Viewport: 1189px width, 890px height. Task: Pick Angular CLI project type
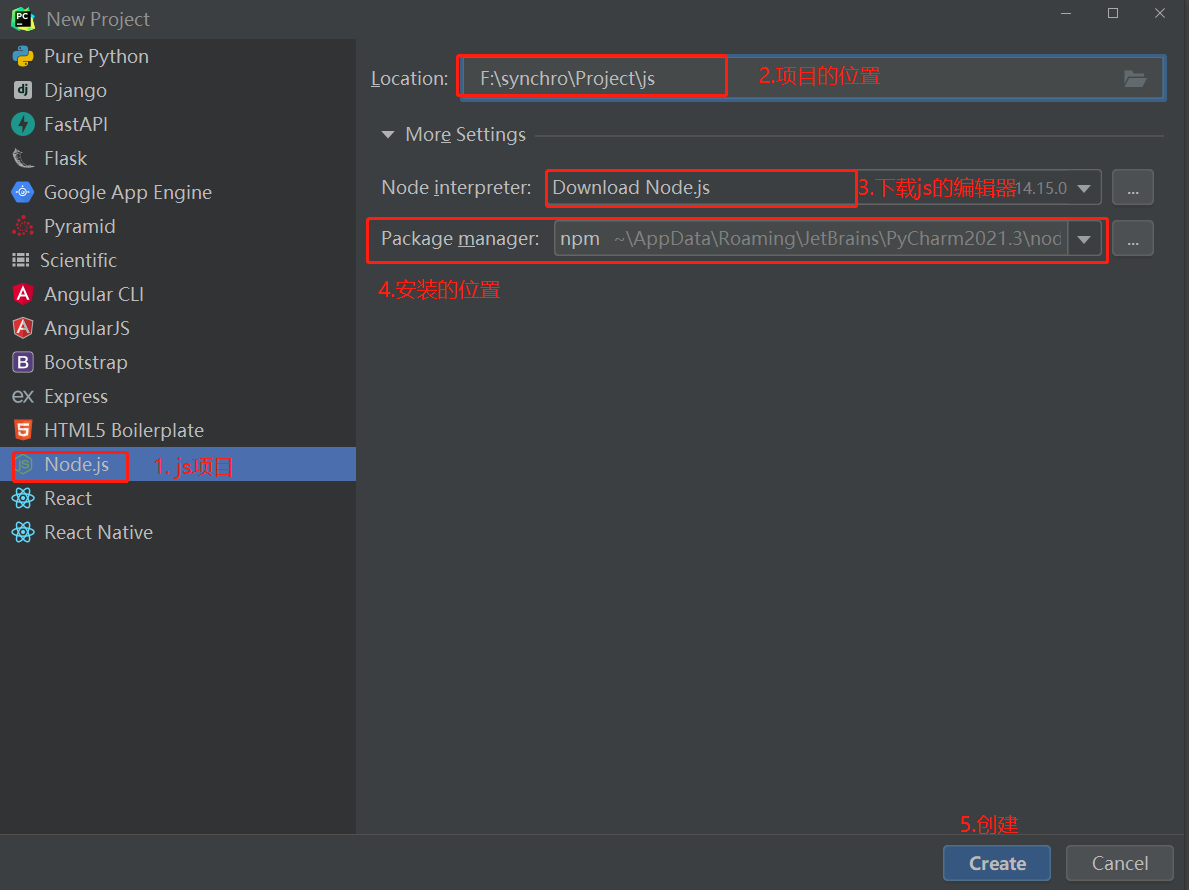coord(177,294)
